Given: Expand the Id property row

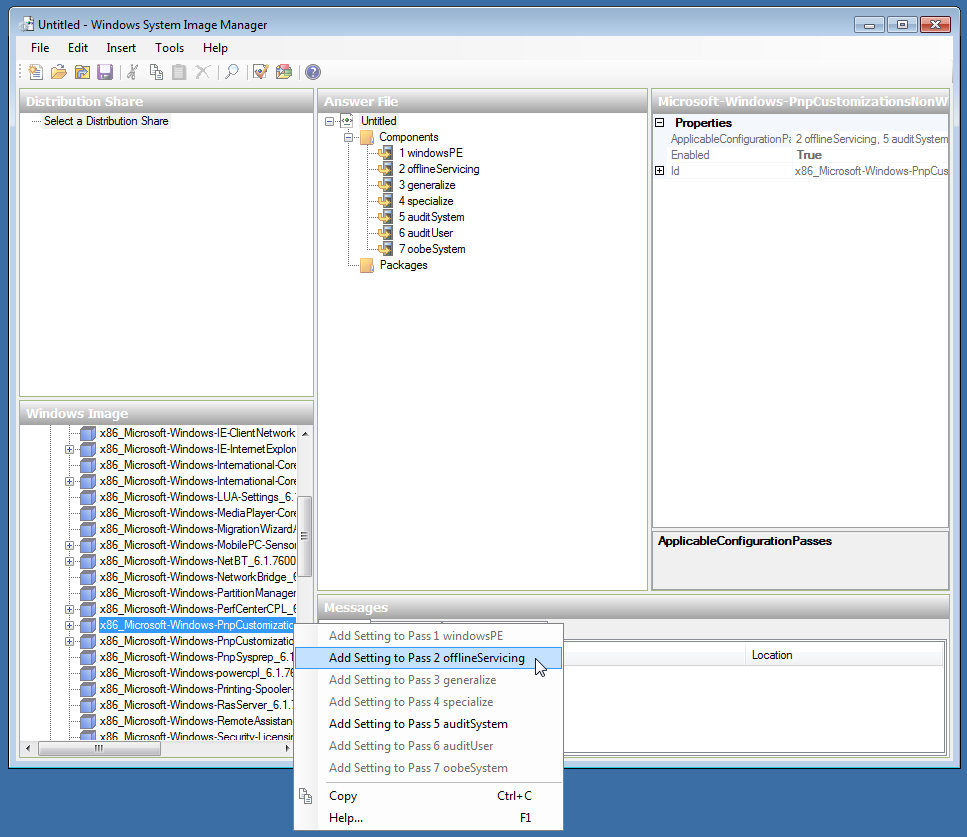Looking at the screenshot, I should coord(659,171).
